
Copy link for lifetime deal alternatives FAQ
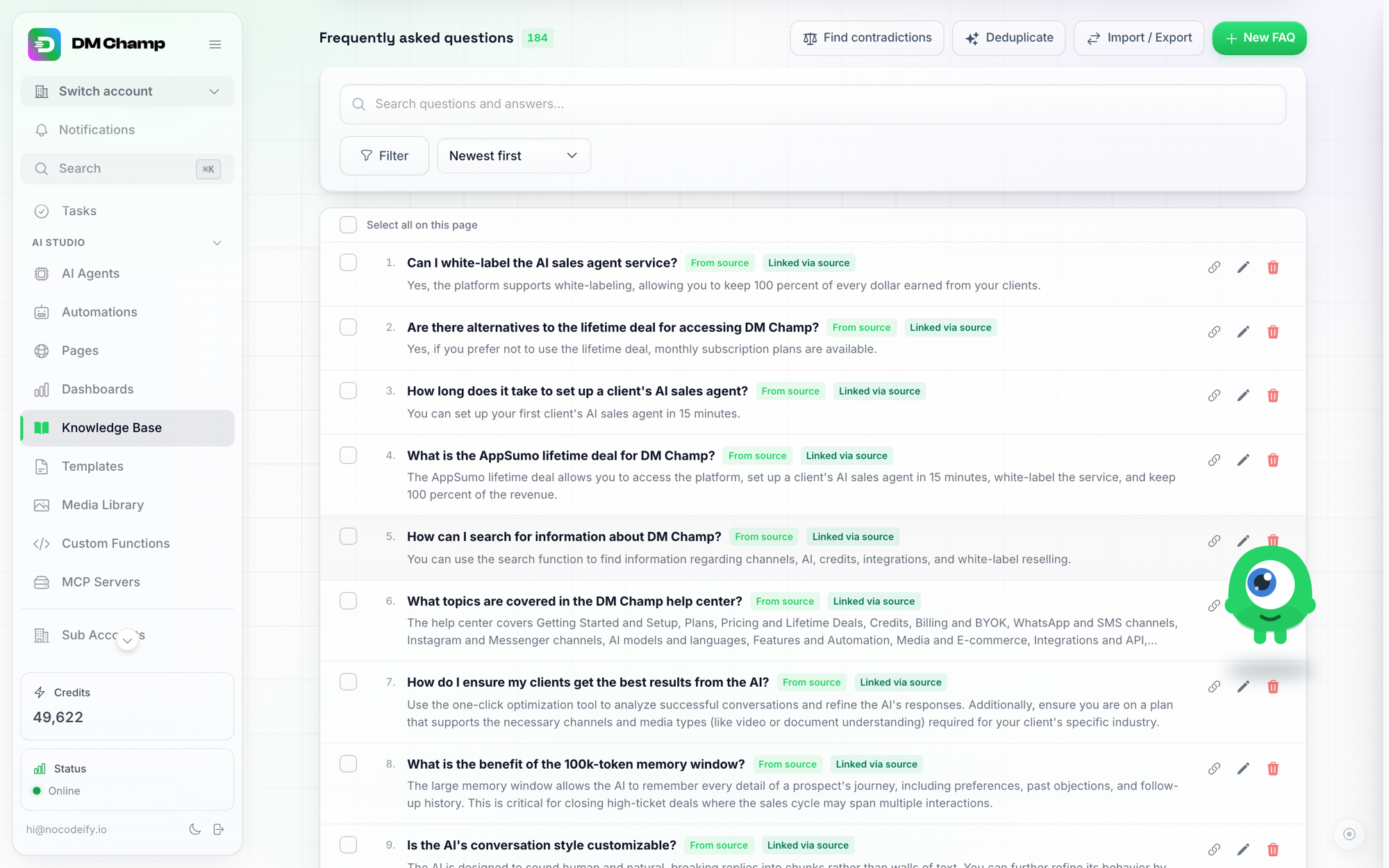(x=1214, y=332)
